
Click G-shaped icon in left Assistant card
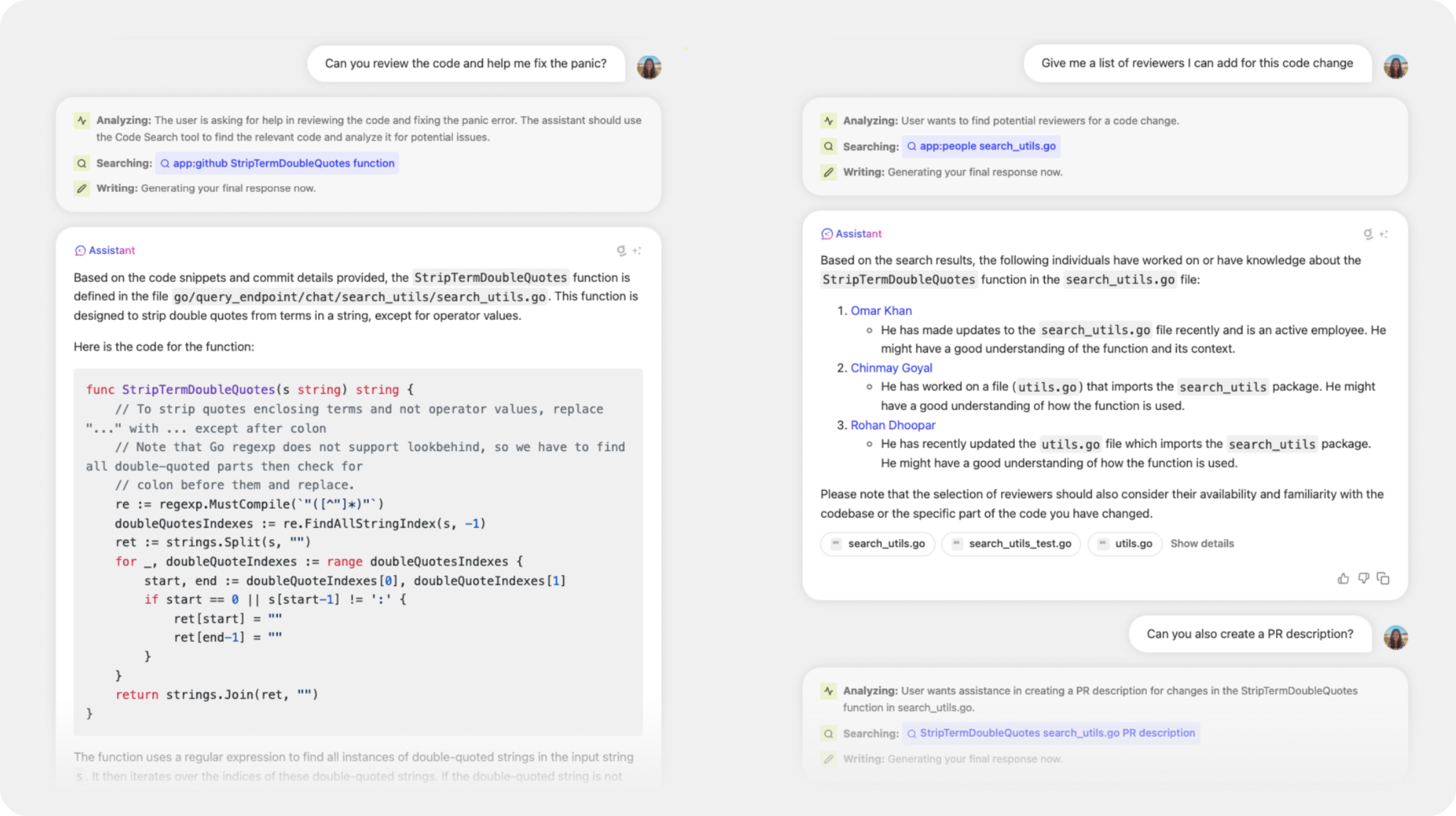coord(621,250)
